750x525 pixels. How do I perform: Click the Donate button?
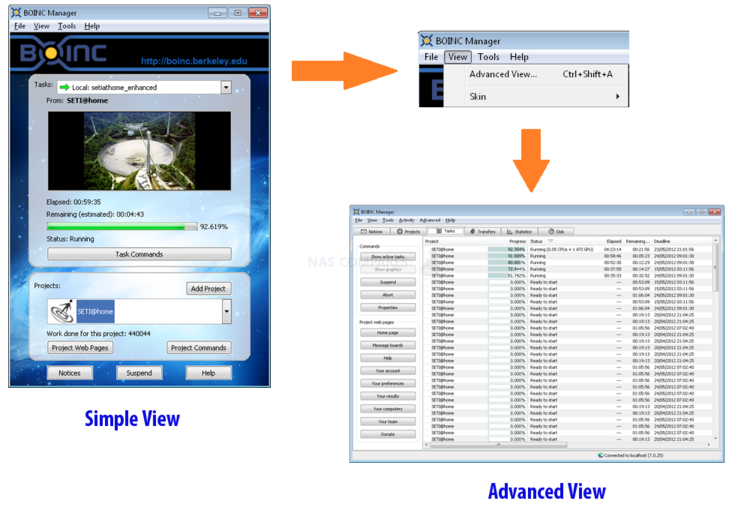[388, 434]
